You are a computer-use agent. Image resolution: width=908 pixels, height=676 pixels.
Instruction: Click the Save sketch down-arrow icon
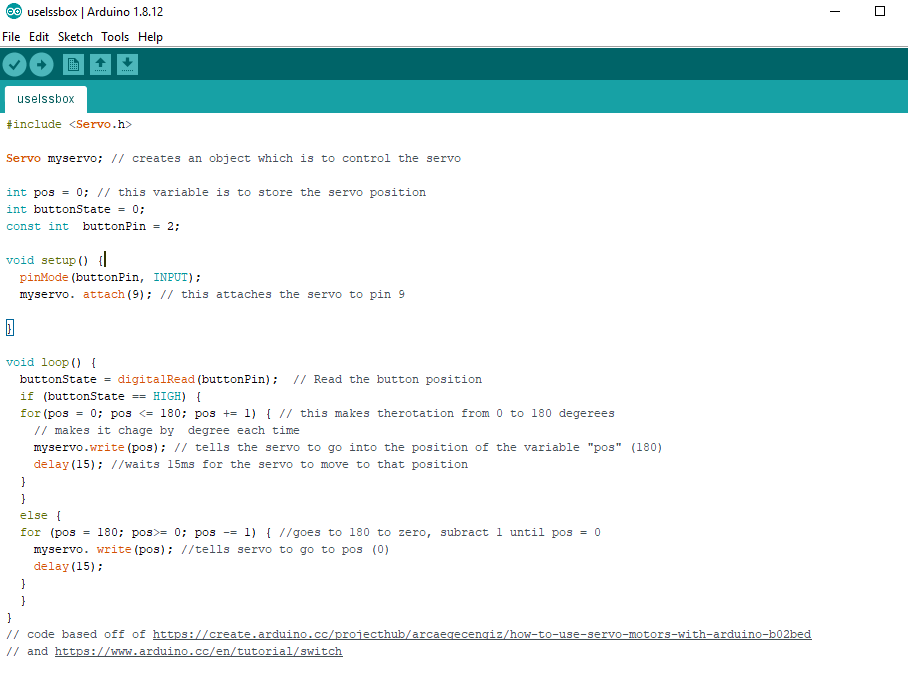coord(127,65)
